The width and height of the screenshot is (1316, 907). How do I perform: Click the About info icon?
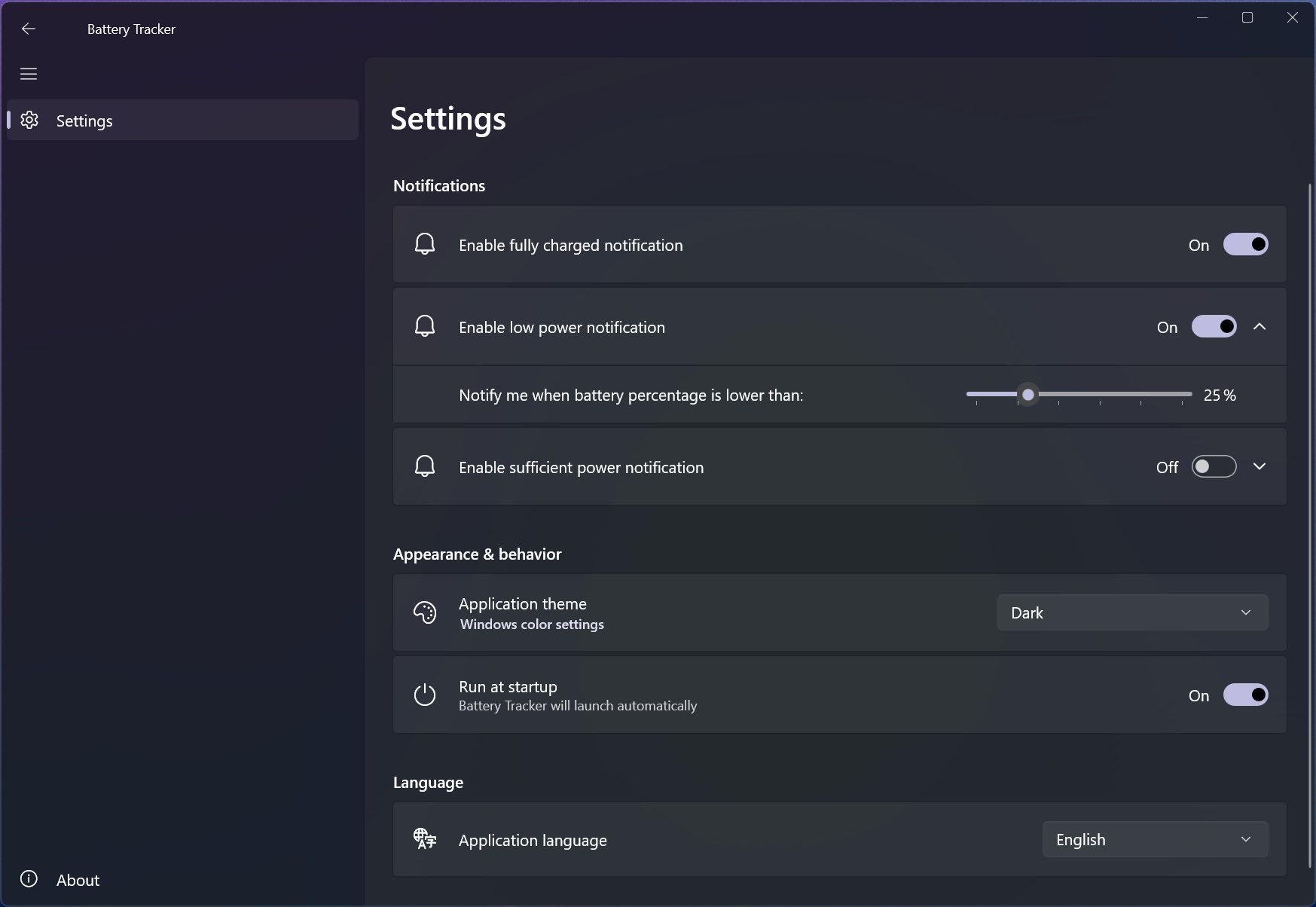29,879
